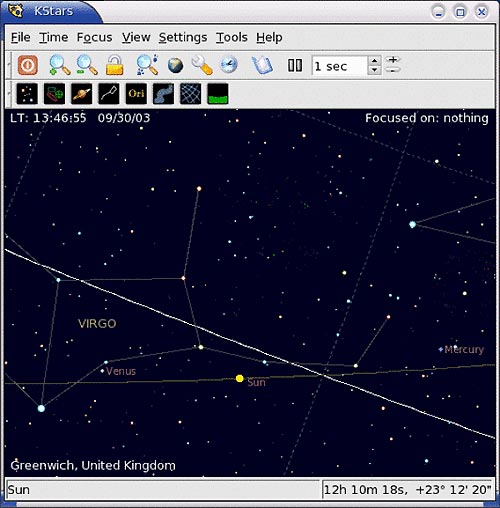This screenshot has height=508, width=500.
Task: Click the clock set time icon
Action: (x=229, y=65)
